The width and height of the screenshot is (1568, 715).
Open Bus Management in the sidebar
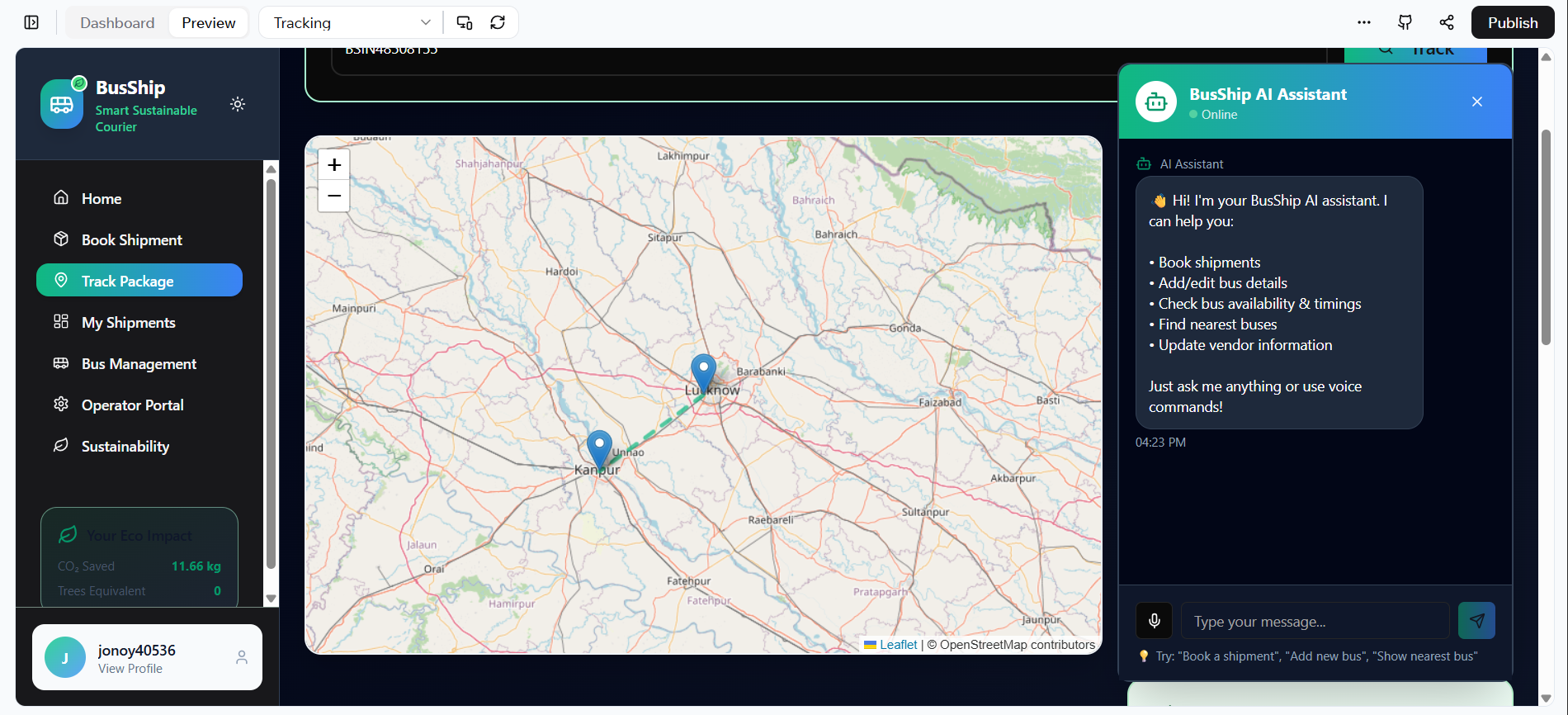point(139,363)
